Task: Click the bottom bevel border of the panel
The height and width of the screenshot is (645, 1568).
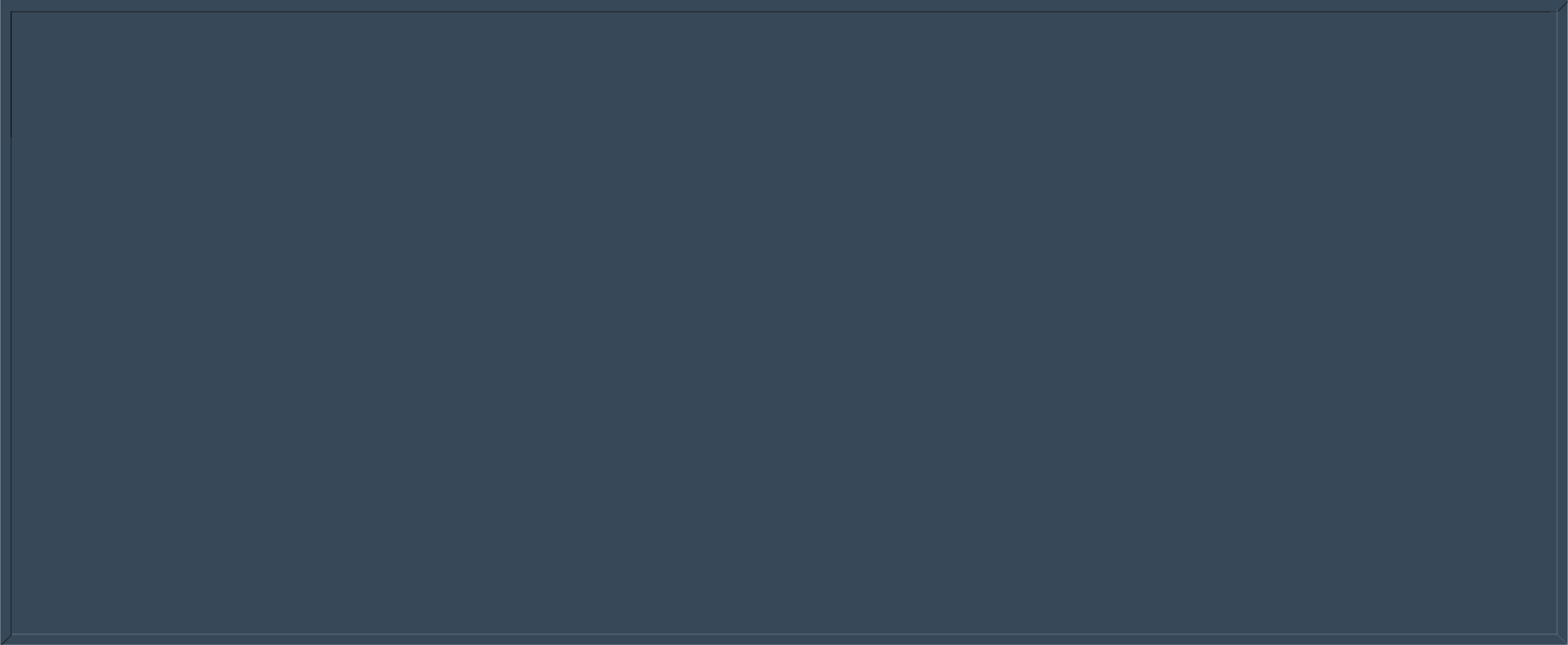Action: (784, 639)
